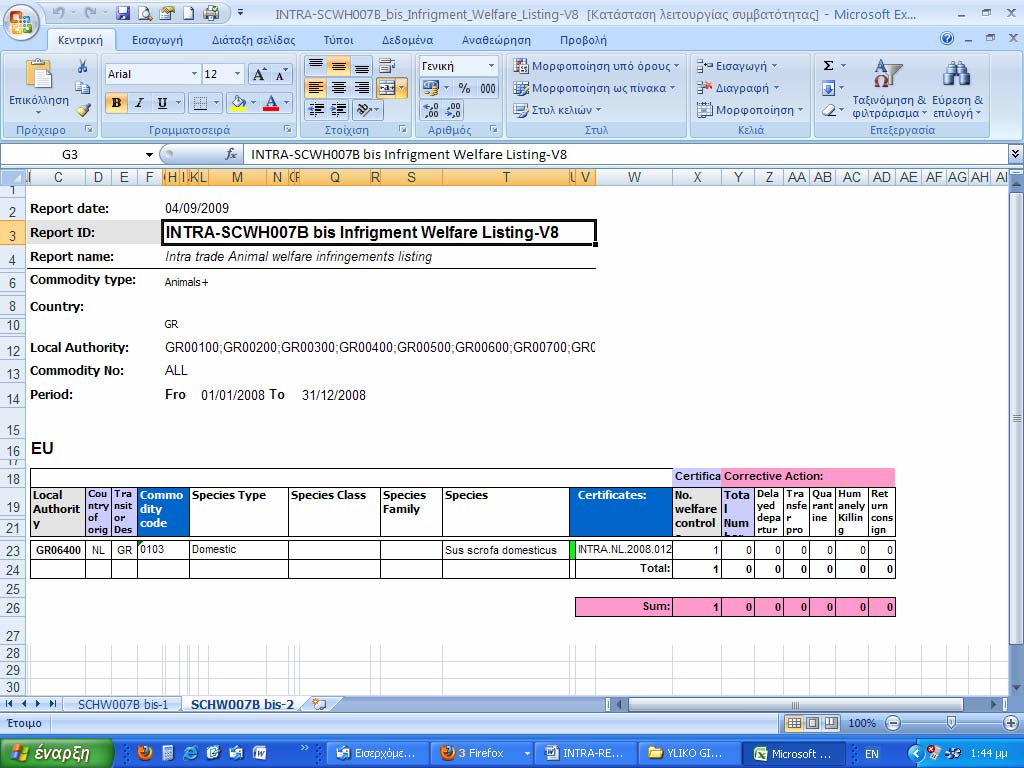The image size is (1024, 768).
Task: Click the Insert Function fx icon
Action: (231, 154)
